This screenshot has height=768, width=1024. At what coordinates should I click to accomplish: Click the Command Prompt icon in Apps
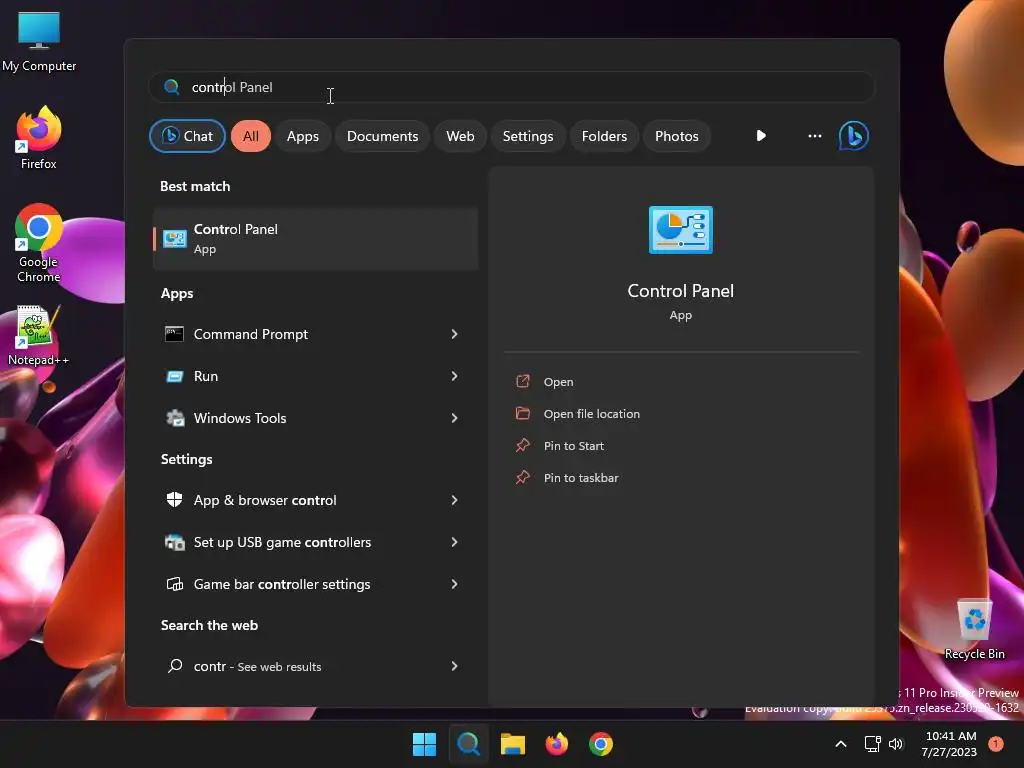pos(174,334)
